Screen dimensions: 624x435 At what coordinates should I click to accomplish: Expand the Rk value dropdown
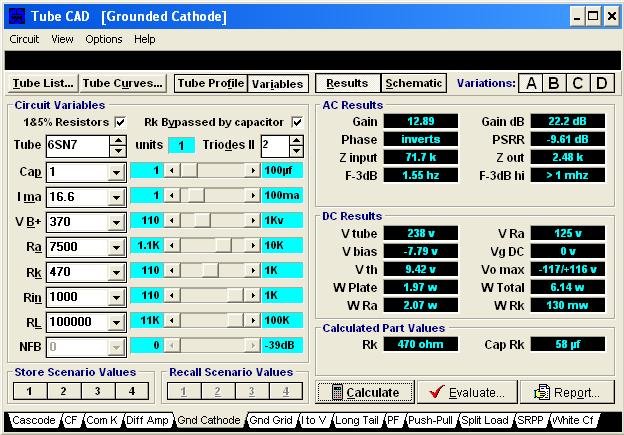pyautogui.click(x=116, y=272)
